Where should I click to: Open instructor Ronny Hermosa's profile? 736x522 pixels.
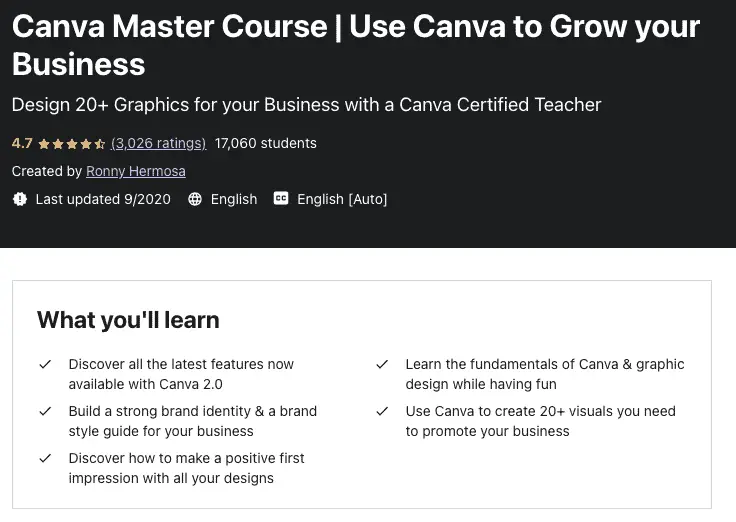136,171
